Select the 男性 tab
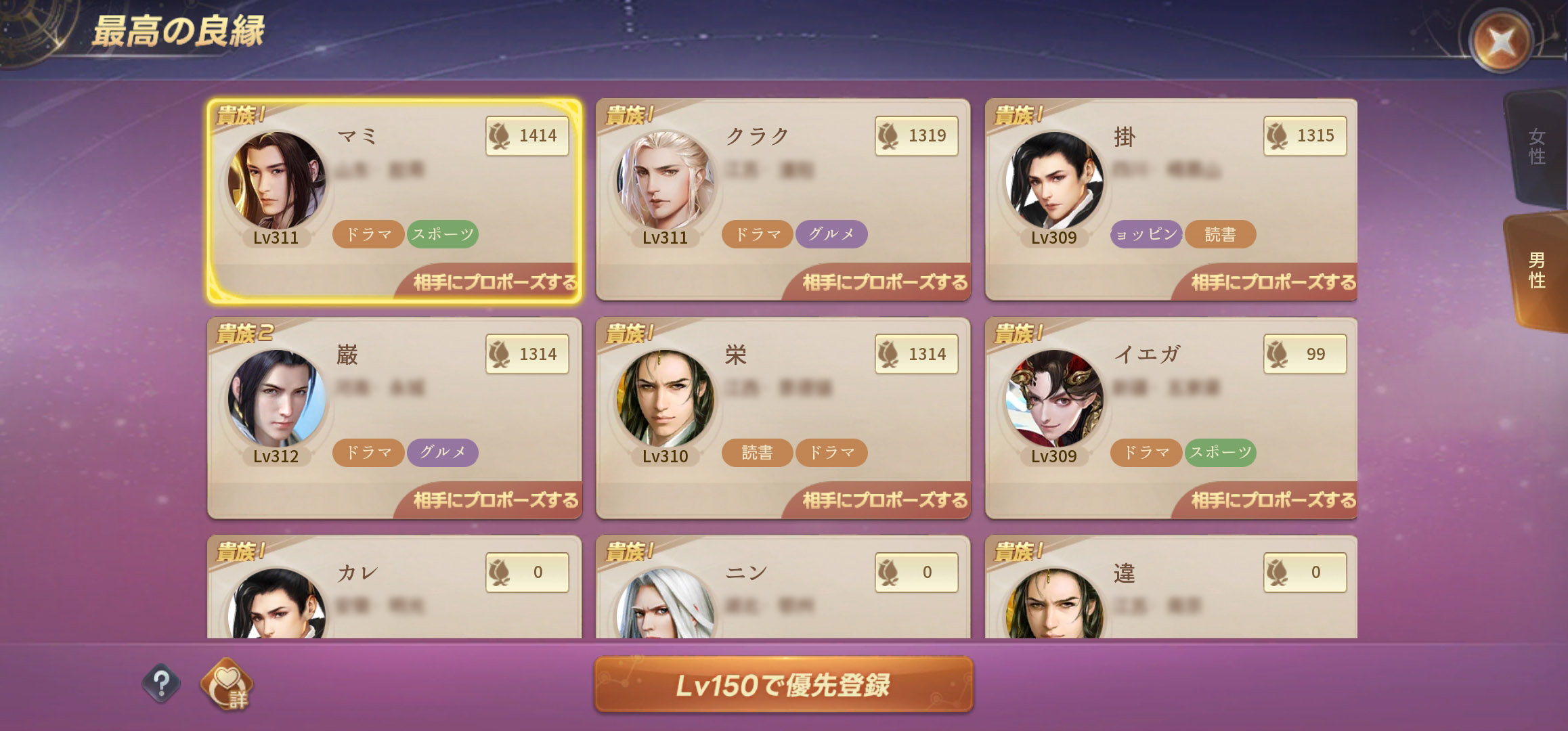The width and height of the screenshot is (1568, 731). (x=1537, y=271)
